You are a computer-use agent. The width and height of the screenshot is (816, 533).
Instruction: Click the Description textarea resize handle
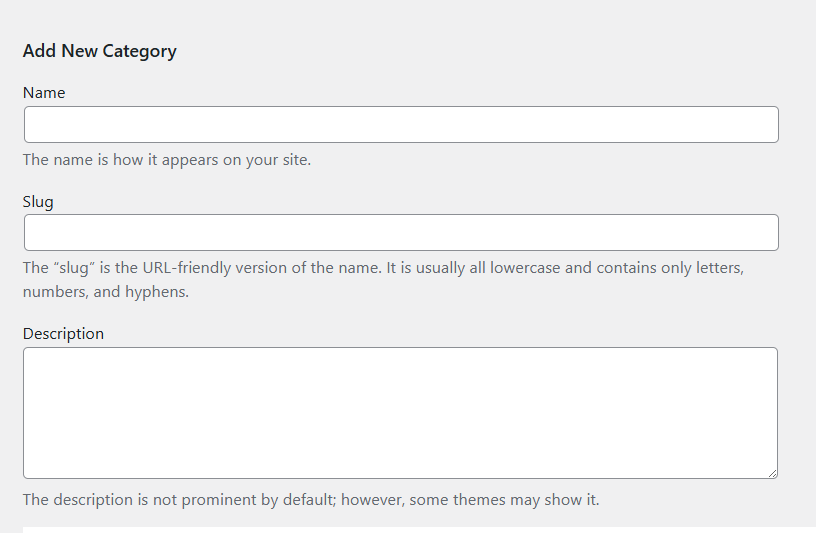(x=772, y=473)
